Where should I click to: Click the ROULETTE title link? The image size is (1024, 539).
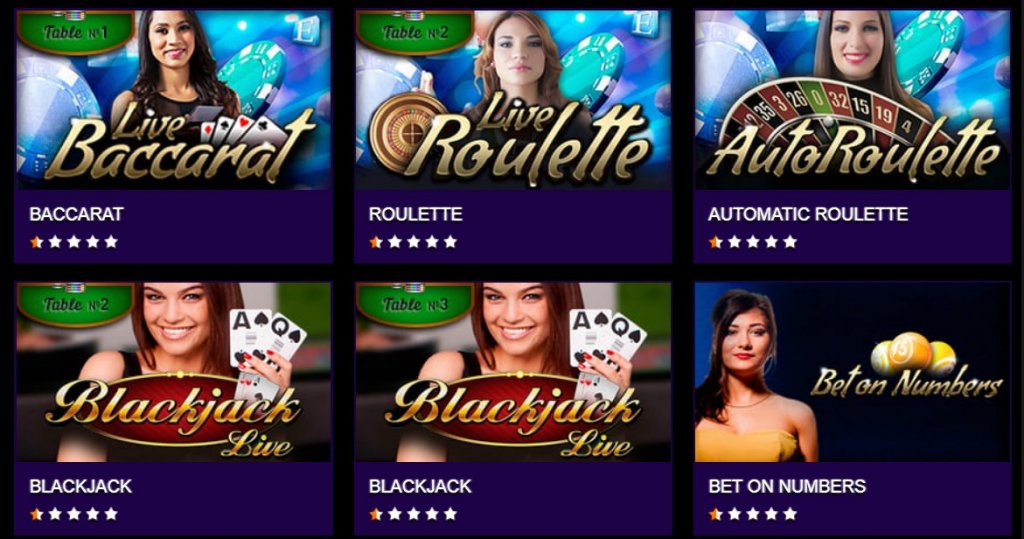point(415,214)
